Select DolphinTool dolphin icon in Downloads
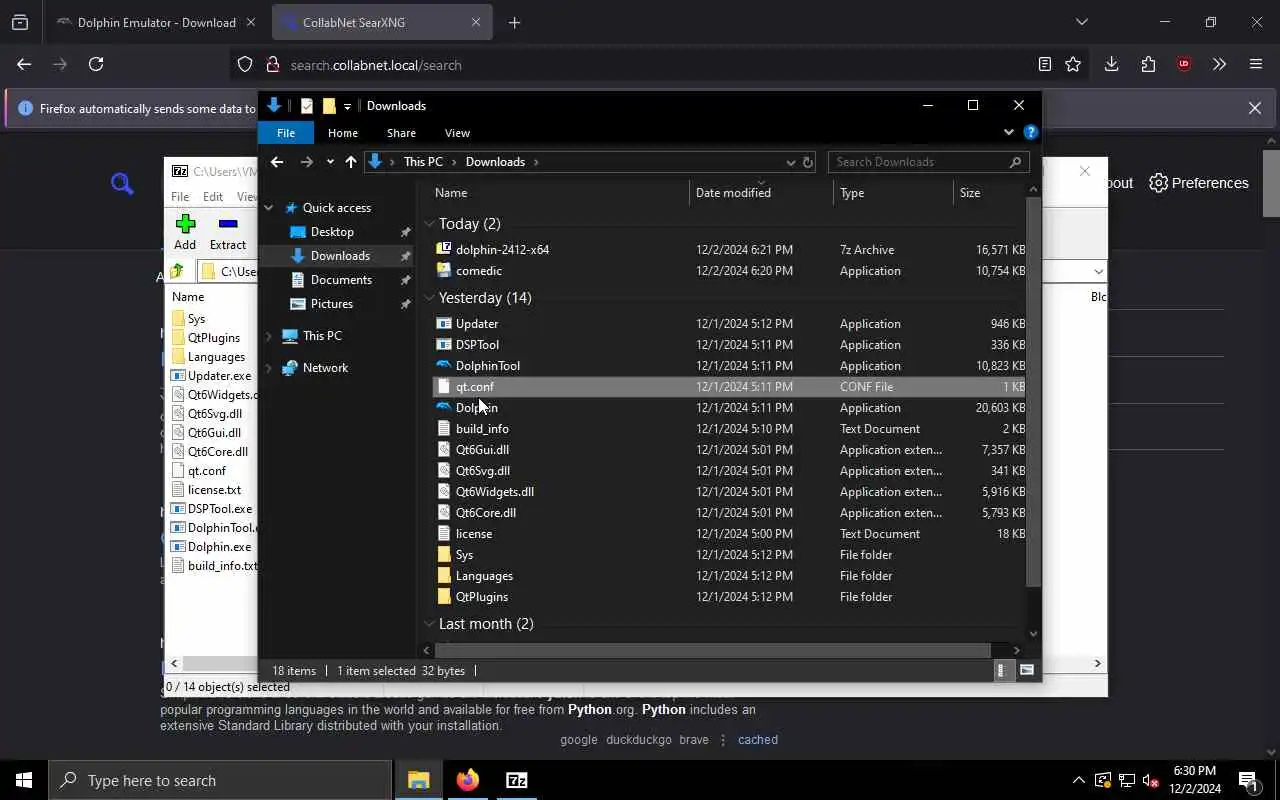This screenshot has width=1280, height=800. click(444, 366)
